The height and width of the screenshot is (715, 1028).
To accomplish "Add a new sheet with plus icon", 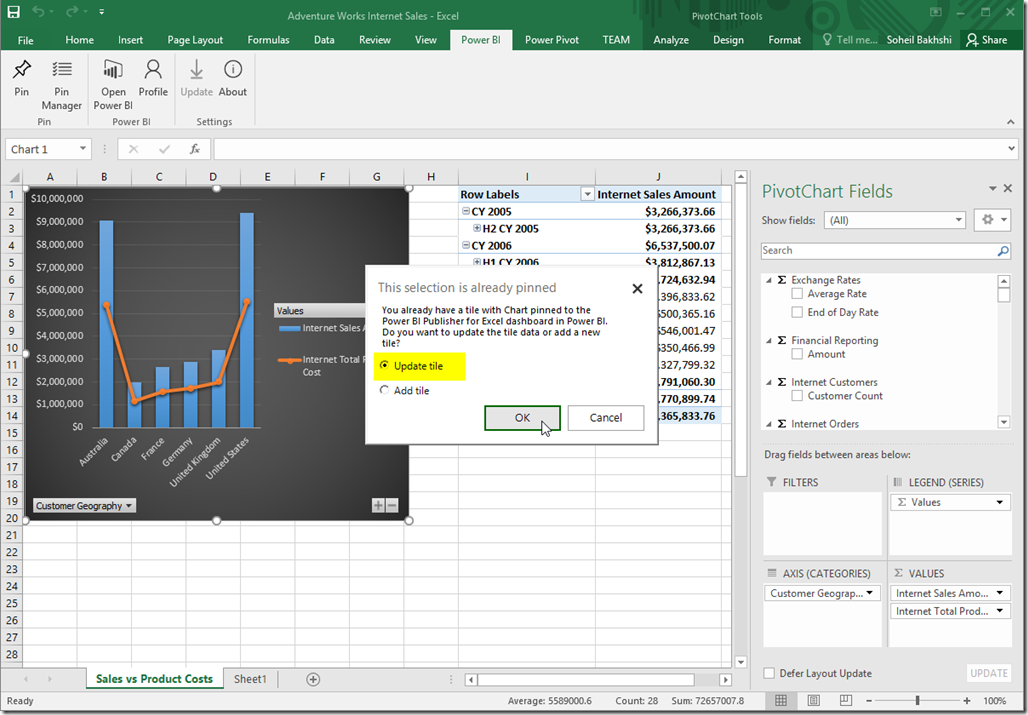I will click(313, 680).
